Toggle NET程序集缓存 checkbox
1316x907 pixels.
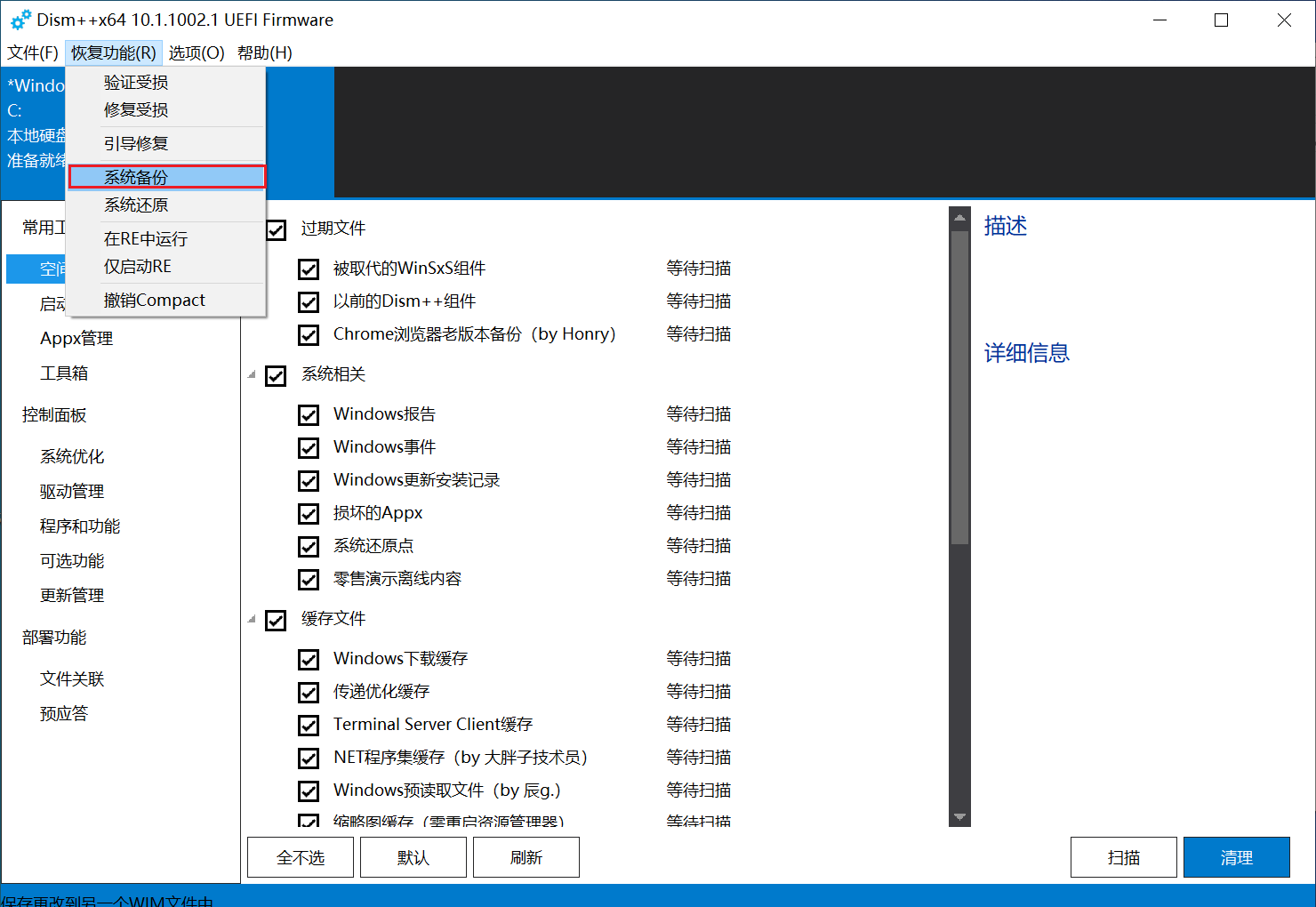(x=309, y=759)
